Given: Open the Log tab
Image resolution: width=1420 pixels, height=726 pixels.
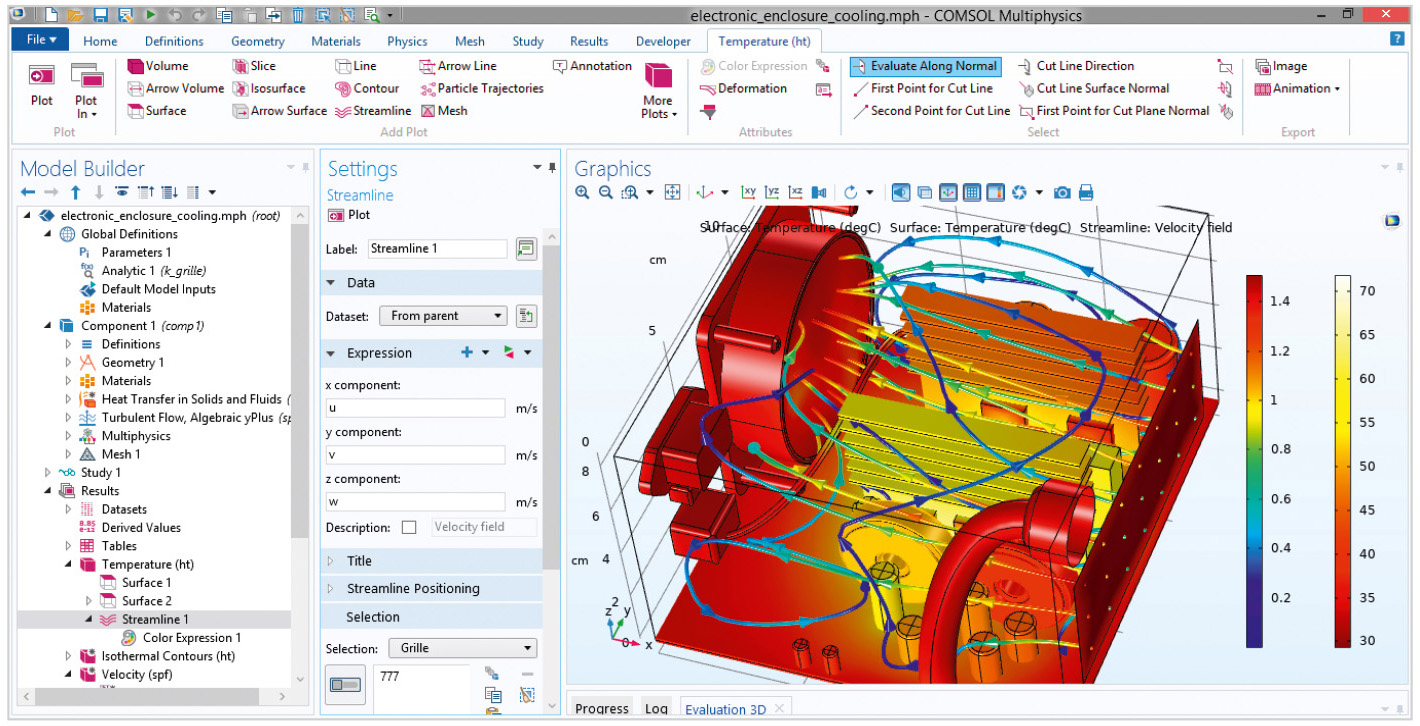Looking at the screenshot, I should pos(656,709).
